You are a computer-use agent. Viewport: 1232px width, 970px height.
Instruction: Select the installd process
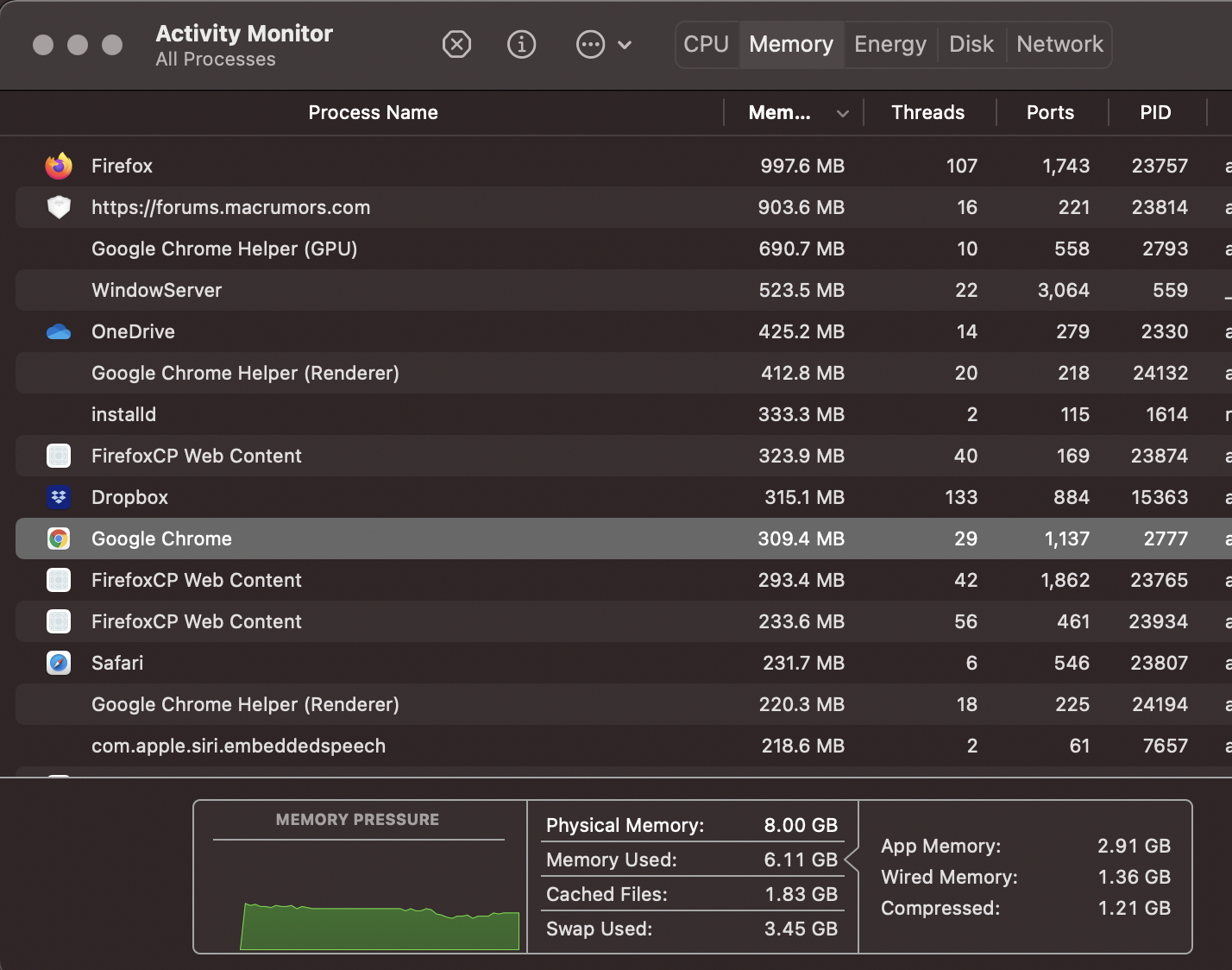tap(123, 414)
